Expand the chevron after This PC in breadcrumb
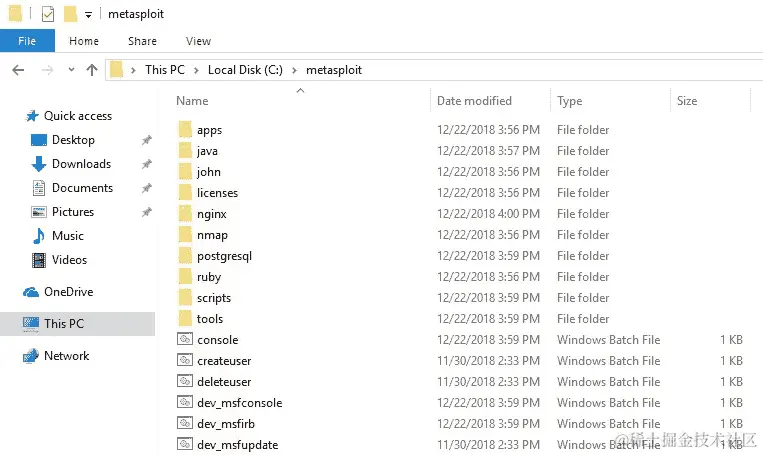Screen dimensions: 763x455 tap(196, 71)
